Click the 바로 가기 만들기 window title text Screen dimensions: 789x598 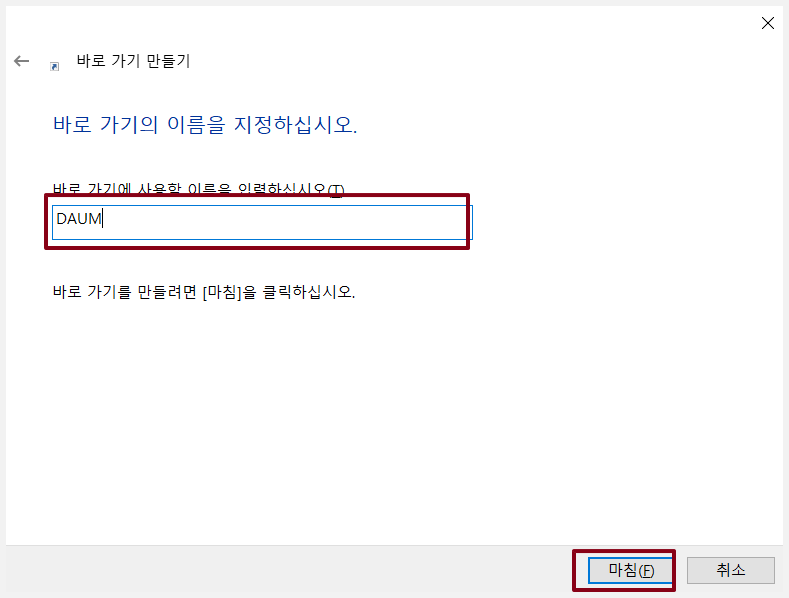133,61
